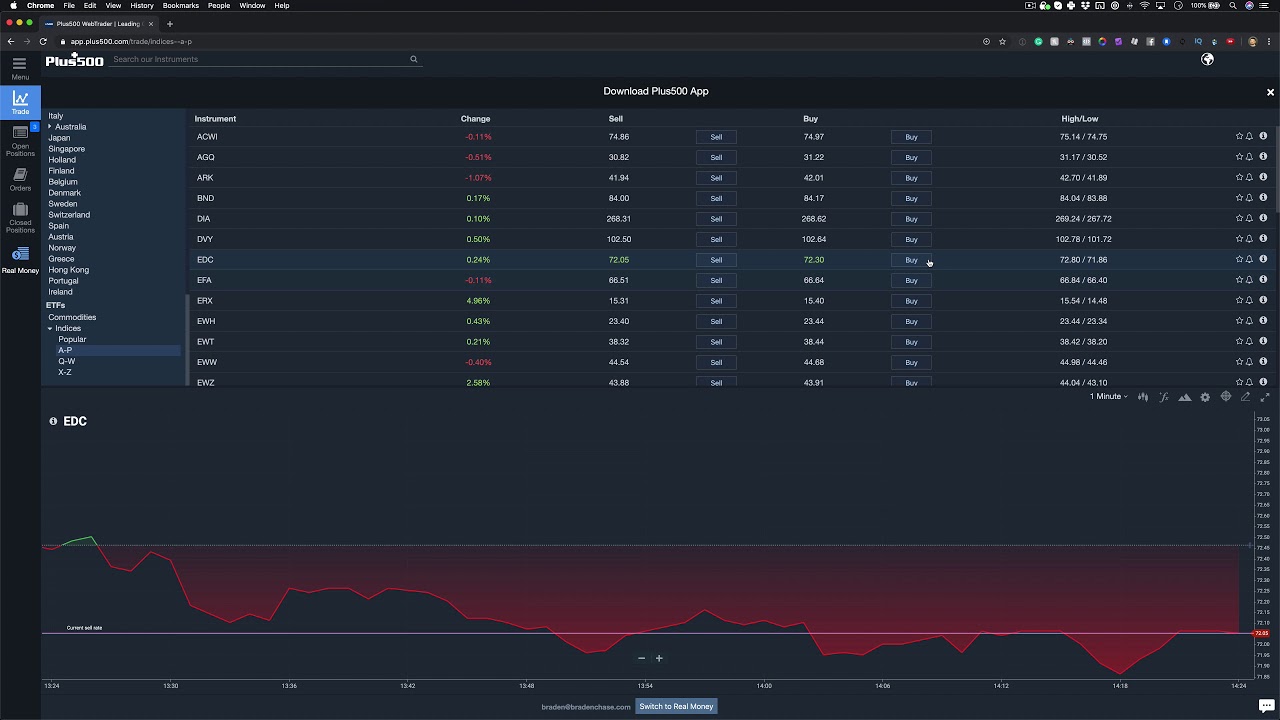Image resolution: width=1280 pixels, height=720 pixels.
Task: Toggle favorite star for DIA
Action: pos(1239,218)
